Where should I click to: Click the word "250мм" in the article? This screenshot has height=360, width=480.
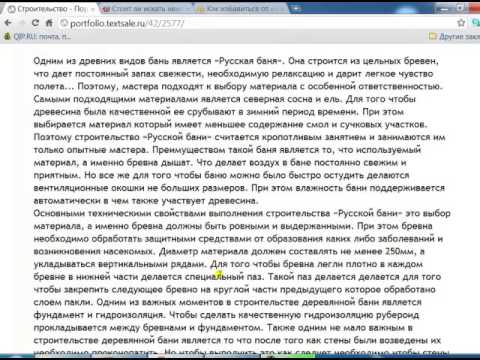pos(399,251)
